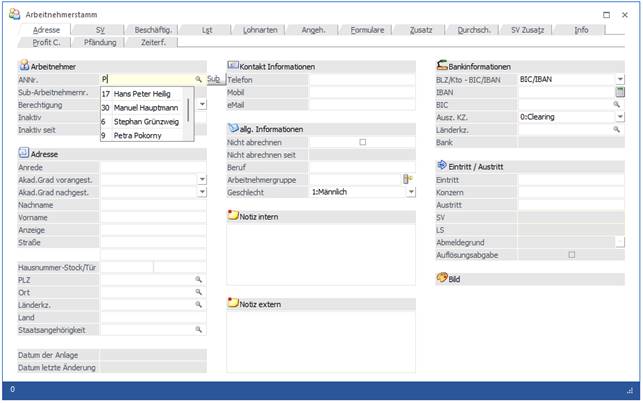This screenshot has width=643, height=403.
Task: Open the PLZ lookup magnifier
Action: 198,280
